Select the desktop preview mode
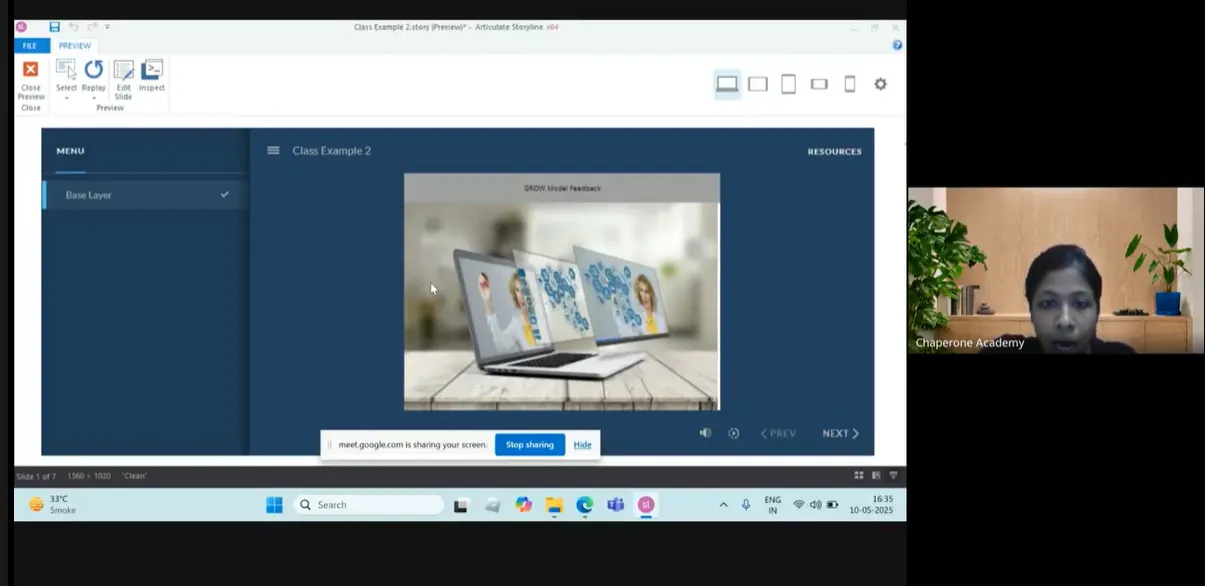The height and width of the screenshot is (586, 1205). coord(727,84)
